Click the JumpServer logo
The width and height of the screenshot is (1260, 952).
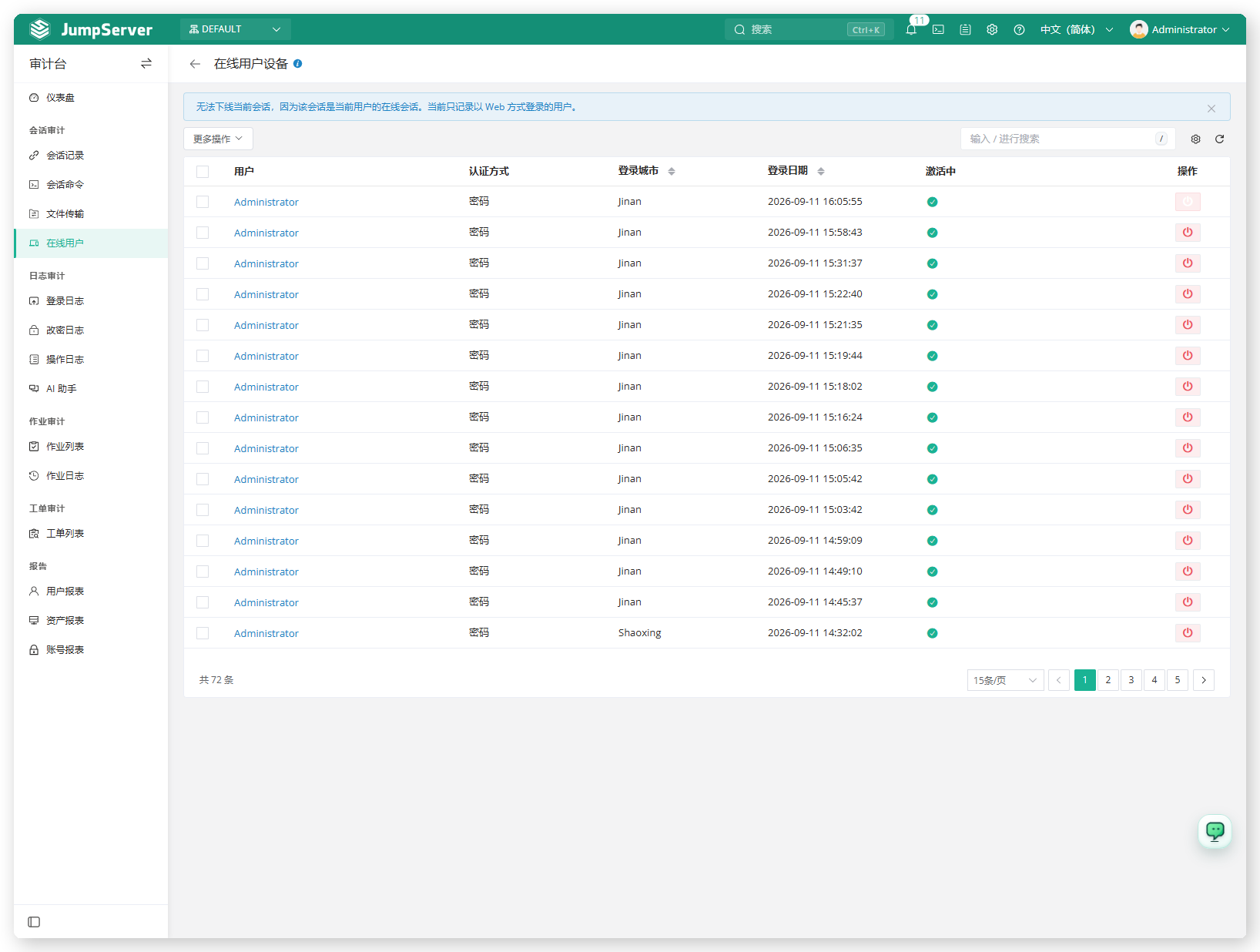click(x=91, y=29)
